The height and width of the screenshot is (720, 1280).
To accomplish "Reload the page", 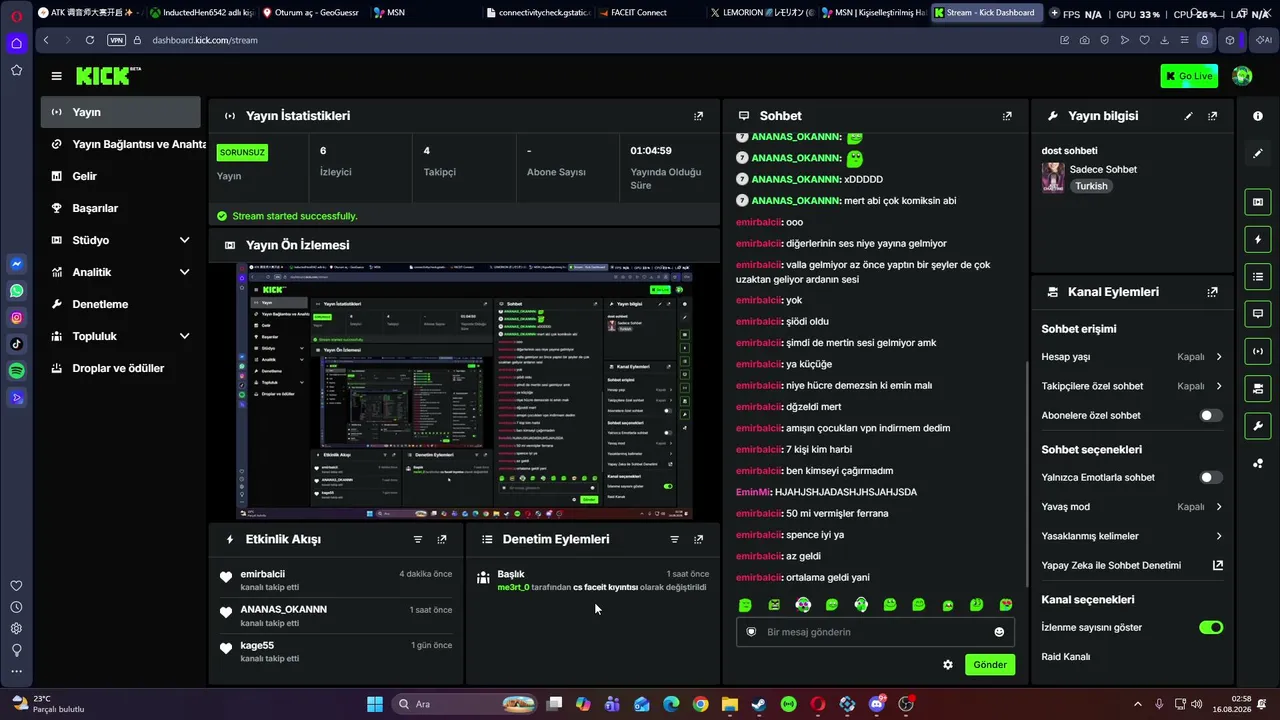I will point(90,40).
